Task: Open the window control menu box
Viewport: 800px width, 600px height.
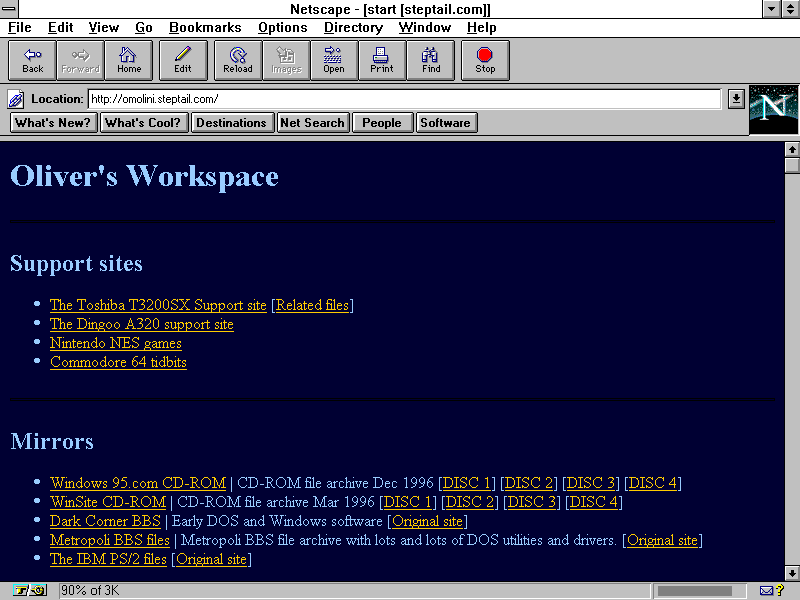Action: pos(10,9)
